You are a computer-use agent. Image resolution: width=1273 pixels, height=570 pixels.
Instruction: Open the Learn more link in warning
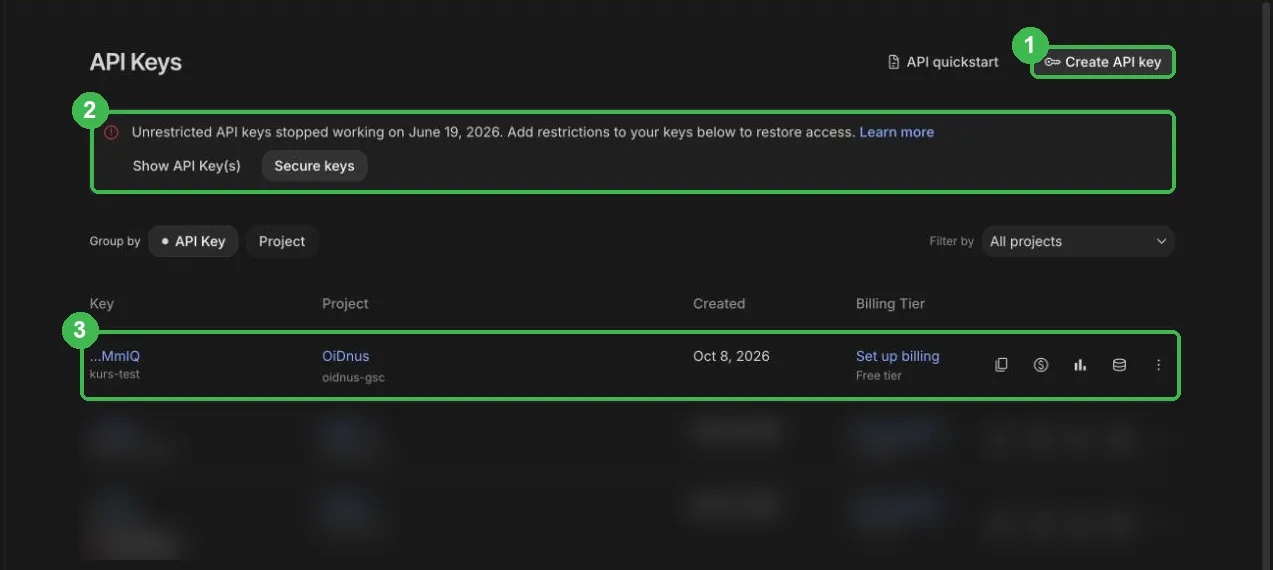pyautogui.click(x=896, y=132)
